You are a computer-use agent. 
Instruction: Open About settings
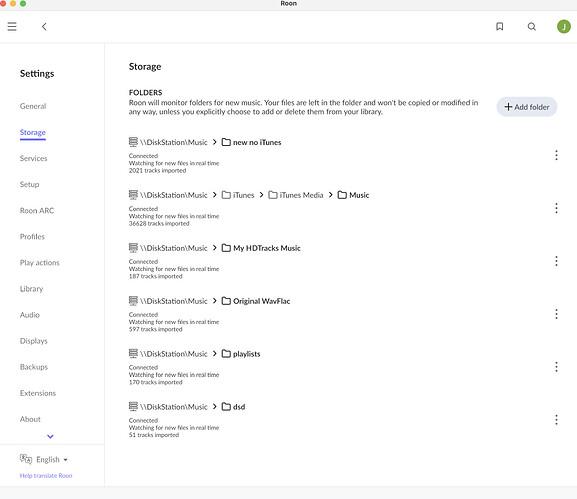click(x=30, y=419)
